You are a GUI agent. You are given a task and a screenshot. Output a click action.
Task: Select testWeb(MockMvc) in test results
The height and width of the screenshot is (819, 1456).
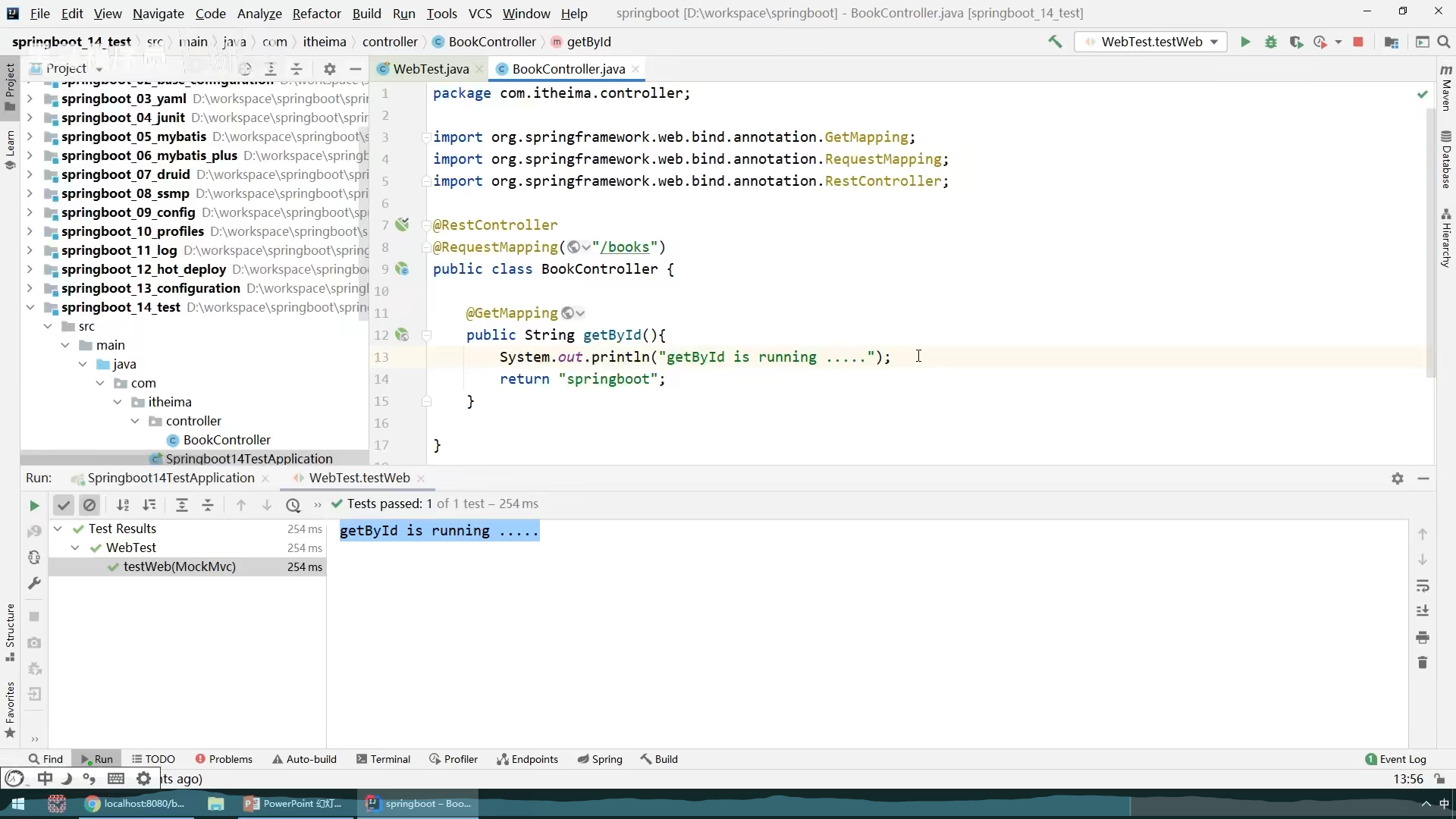[x=179, y=566]
